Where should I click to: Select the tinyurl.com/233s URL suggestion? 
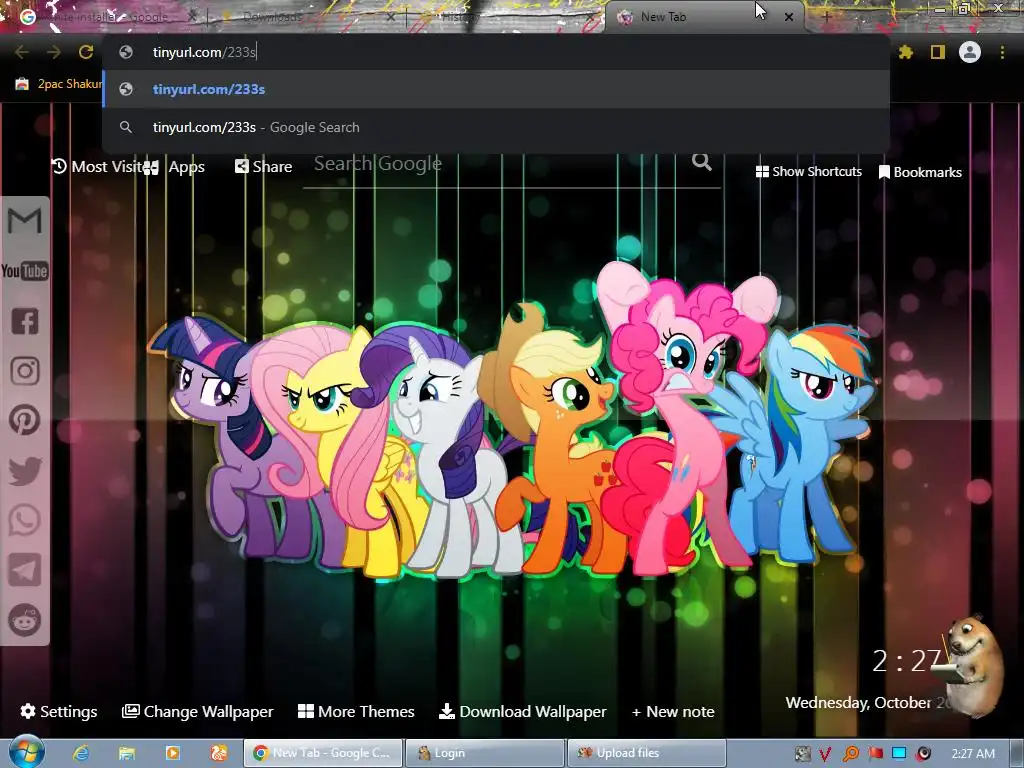[496, 89]
